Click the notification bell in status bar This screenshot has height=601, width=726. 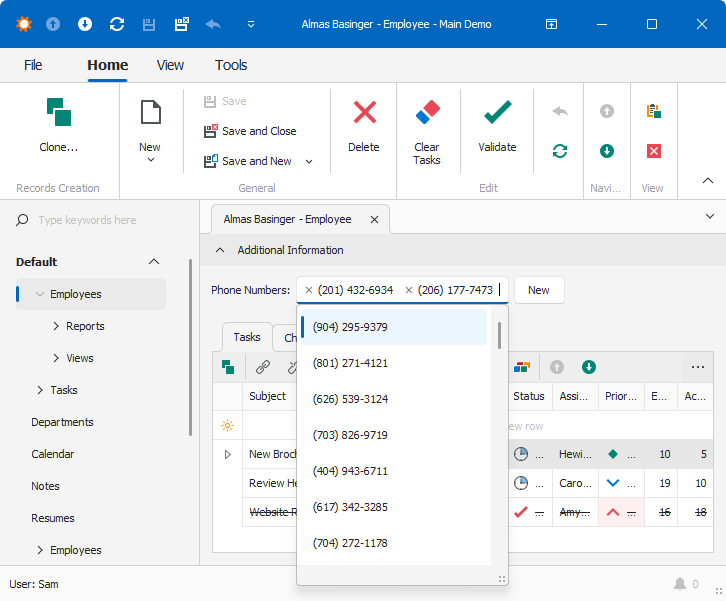point(680,584)
